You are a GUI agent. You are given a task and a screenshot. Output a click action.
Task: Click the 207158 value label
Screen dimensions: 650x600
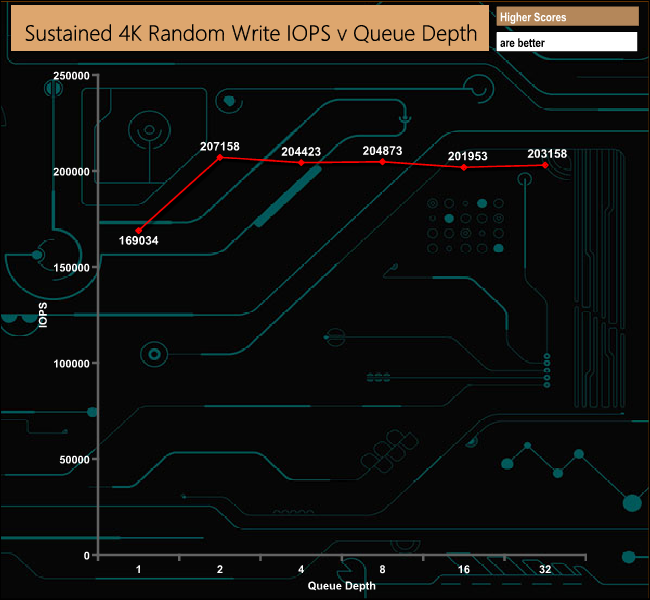point(220,146)
